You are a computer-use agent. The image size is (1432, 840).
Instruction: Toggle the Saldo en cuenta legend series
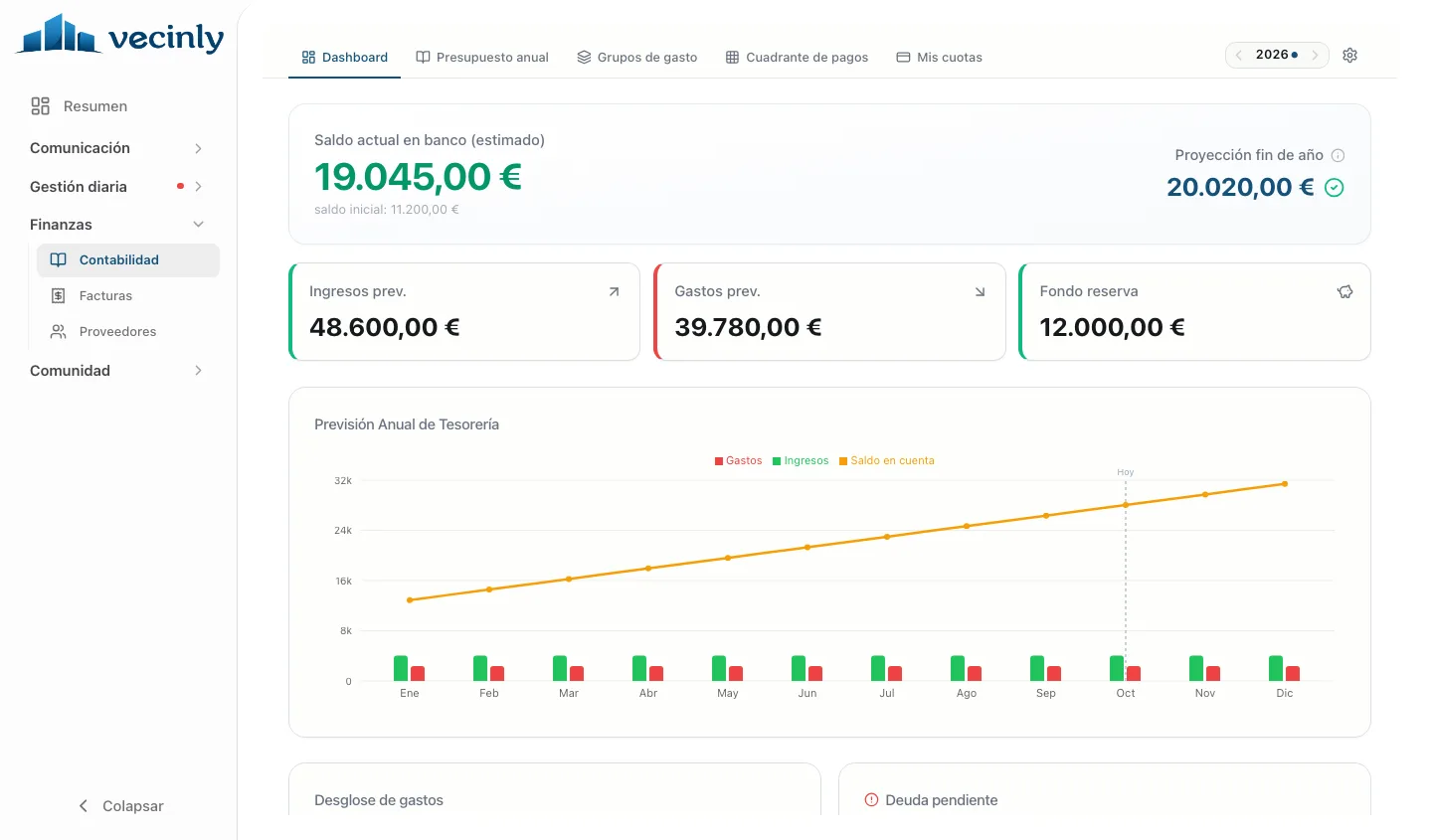click(x=887, y=461)
